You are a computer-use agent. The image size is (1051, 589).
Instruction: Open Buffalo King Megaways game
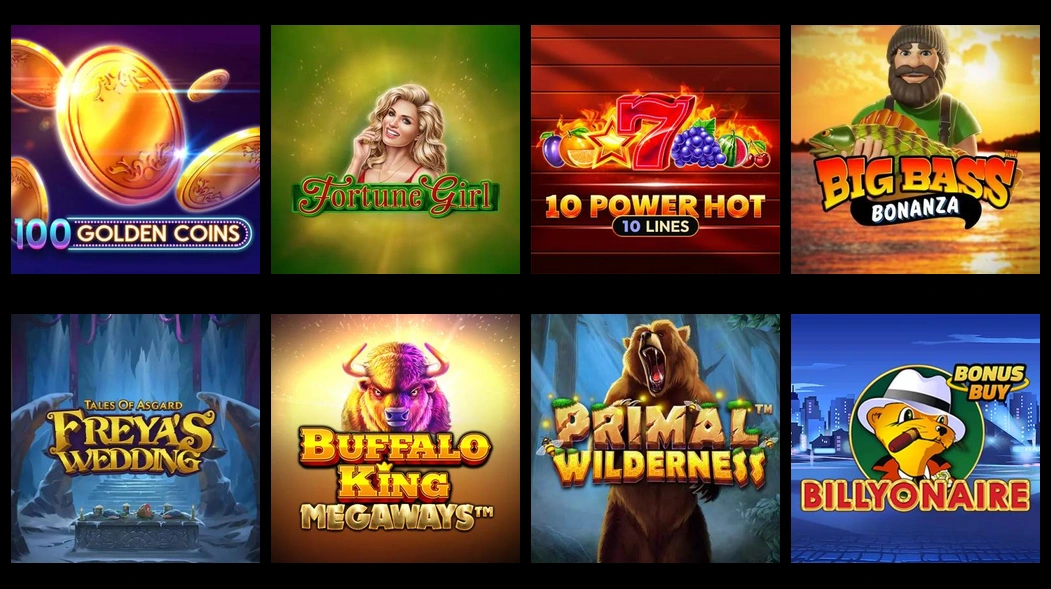pos(395,438)
